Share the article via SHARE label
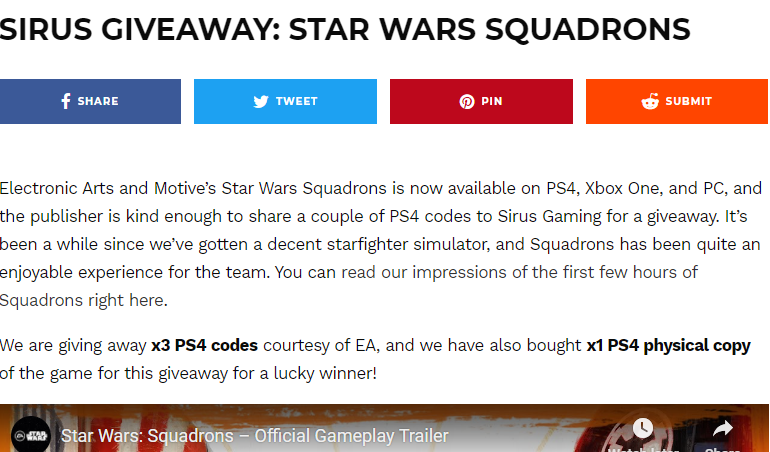The height and width of the screenshot is (452, 770). 98,101
